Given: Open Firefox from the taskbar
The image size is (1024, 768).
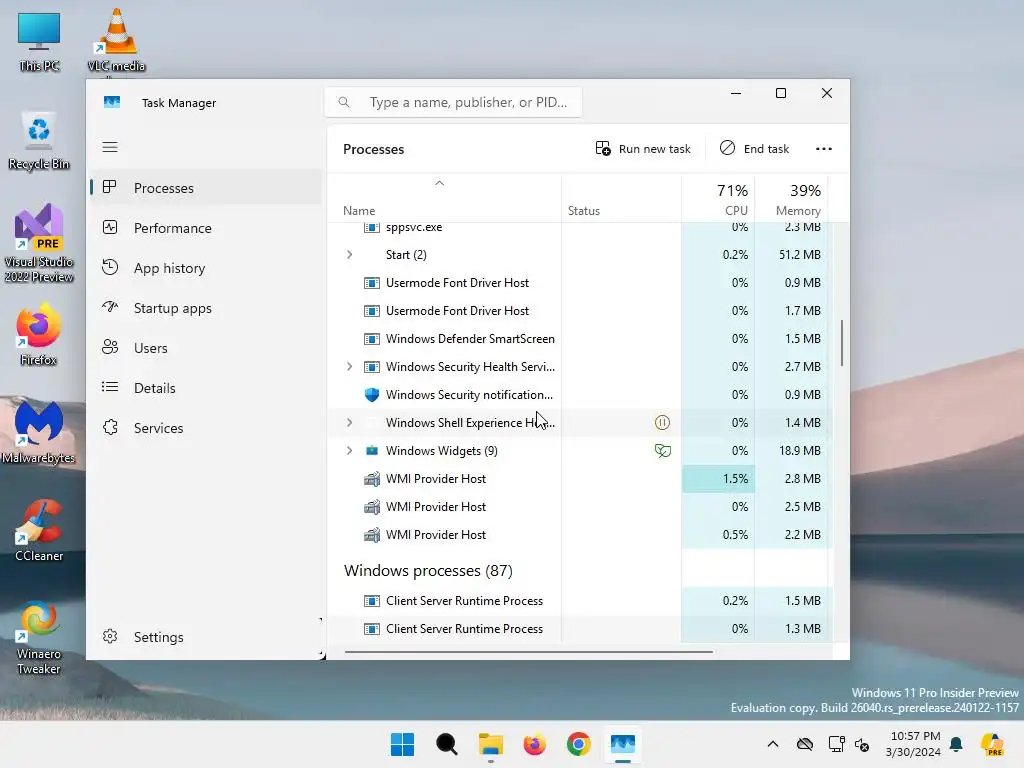Looking at the screenshot, I should click(x=535, y=744).
